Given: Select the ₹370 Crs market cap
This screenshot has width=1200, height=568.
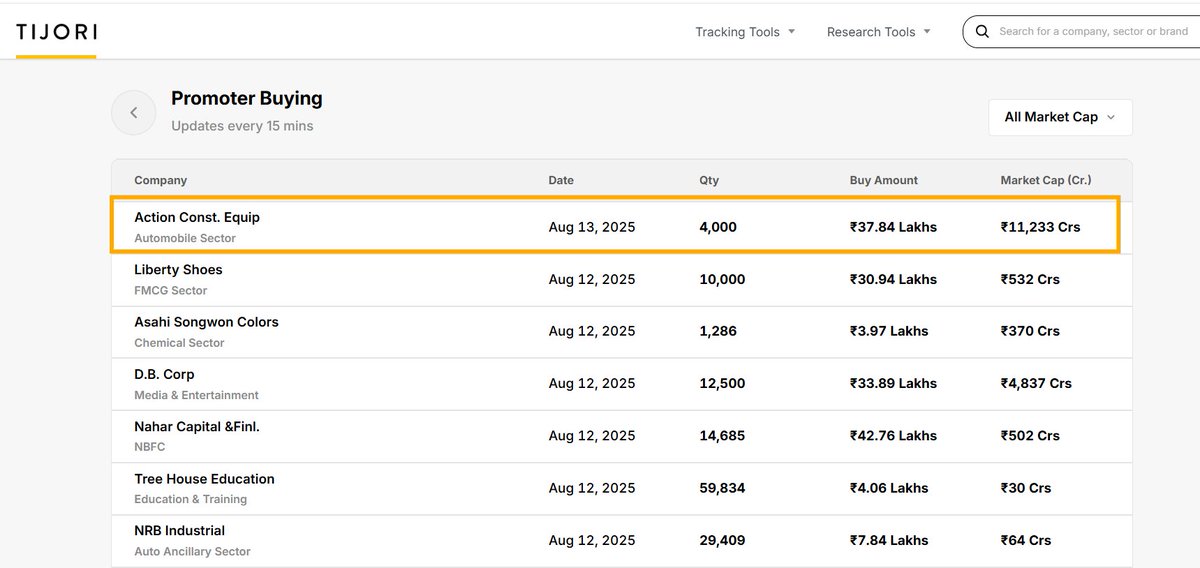Looking at the screenshot, I should tap(1030, 331).
